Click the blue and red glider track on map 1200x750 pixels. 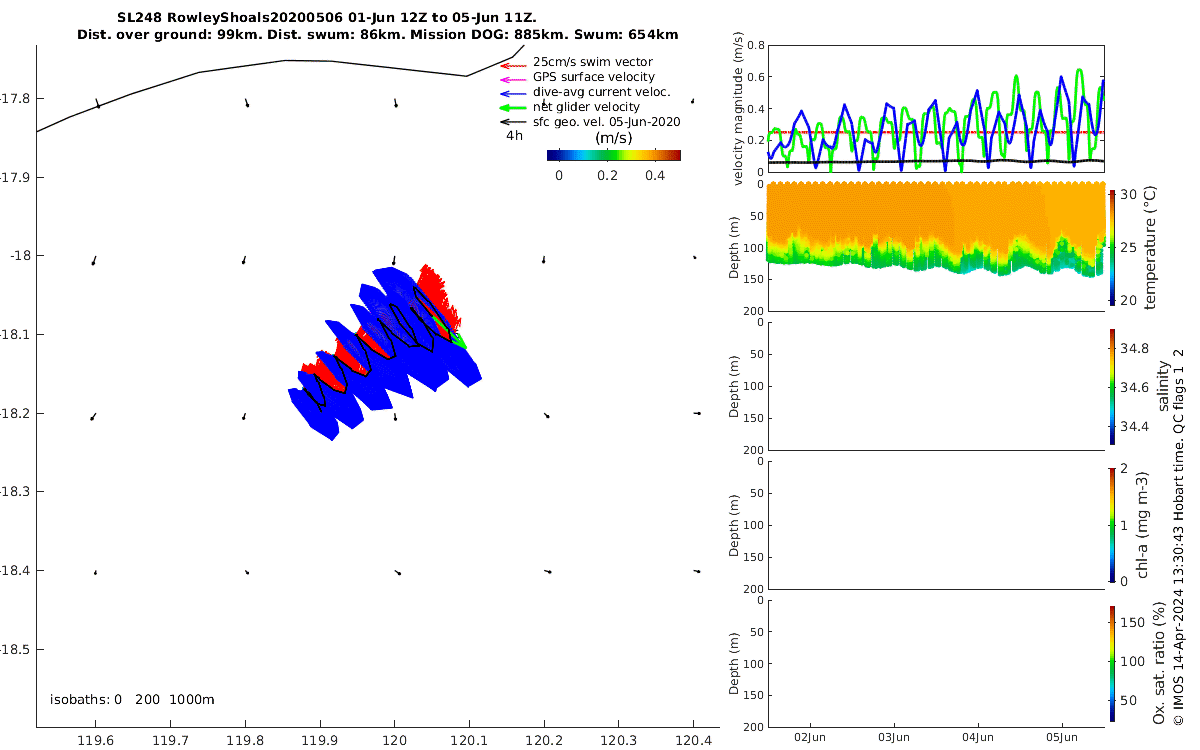(385, 350)
